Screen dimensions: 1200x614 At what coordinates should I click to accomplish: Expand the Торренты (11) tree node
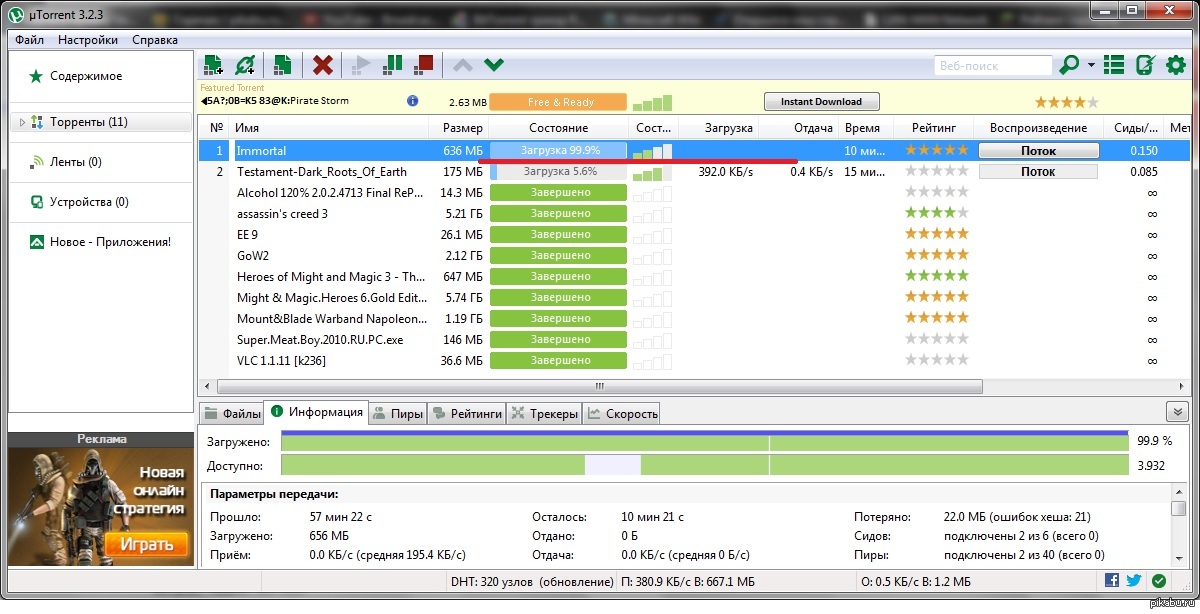click(22, 122)
